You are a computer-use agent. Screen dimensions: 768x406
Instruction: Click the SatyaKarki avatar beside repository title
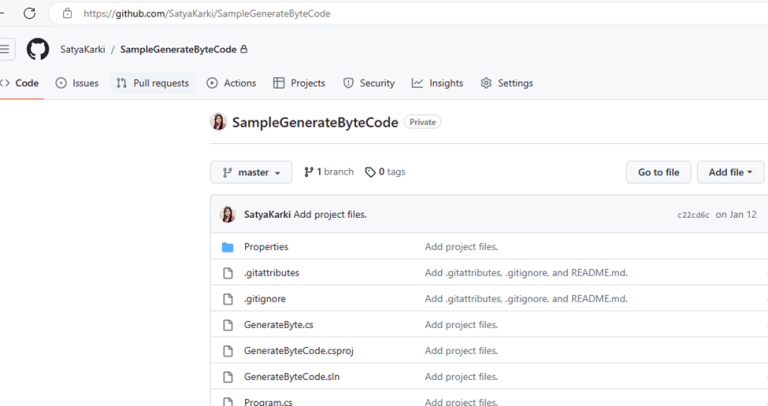pos(218,122)
